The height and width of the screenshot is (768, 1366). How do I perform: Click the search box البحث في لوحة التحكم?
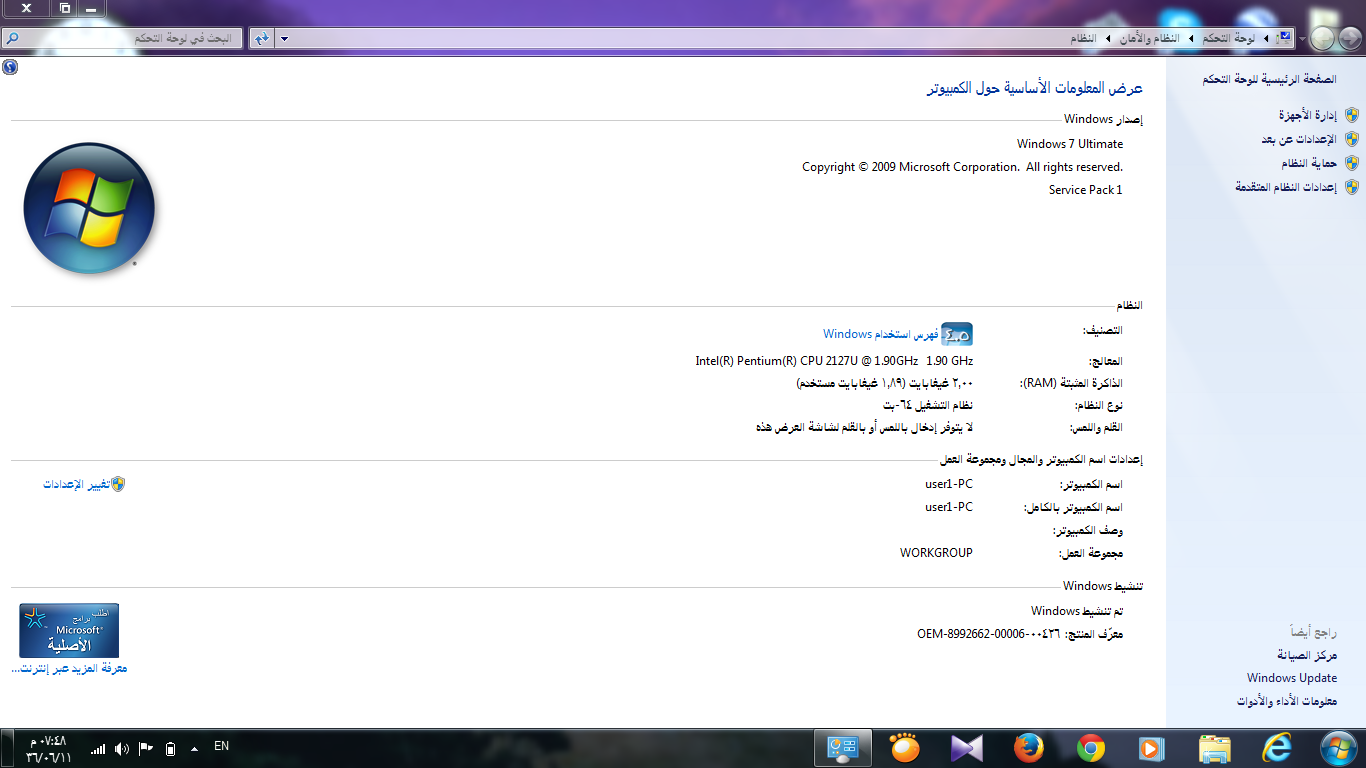point(121,38)
